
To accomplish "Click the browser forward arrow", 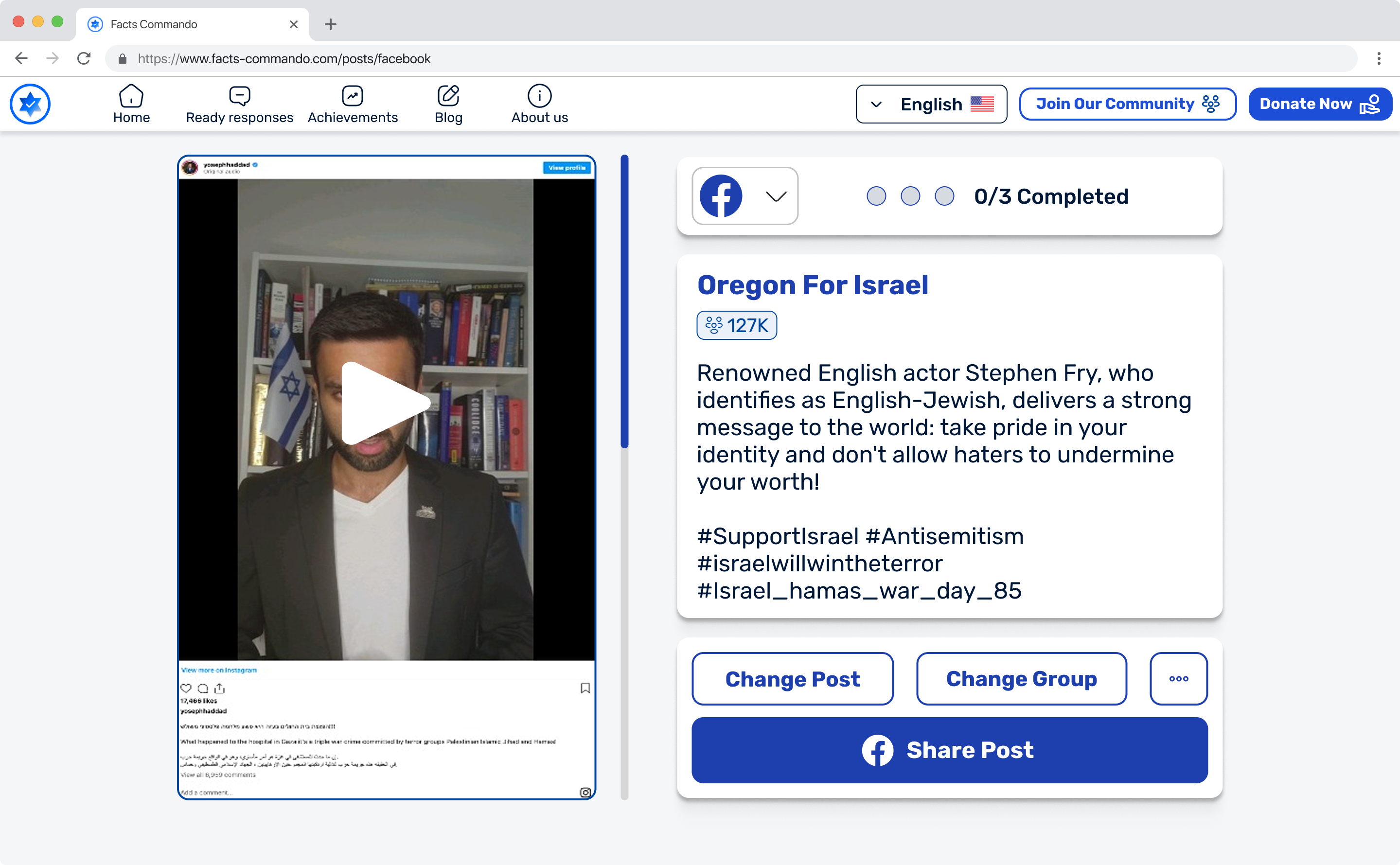I will pyautogui.click(x=53, y=58).
